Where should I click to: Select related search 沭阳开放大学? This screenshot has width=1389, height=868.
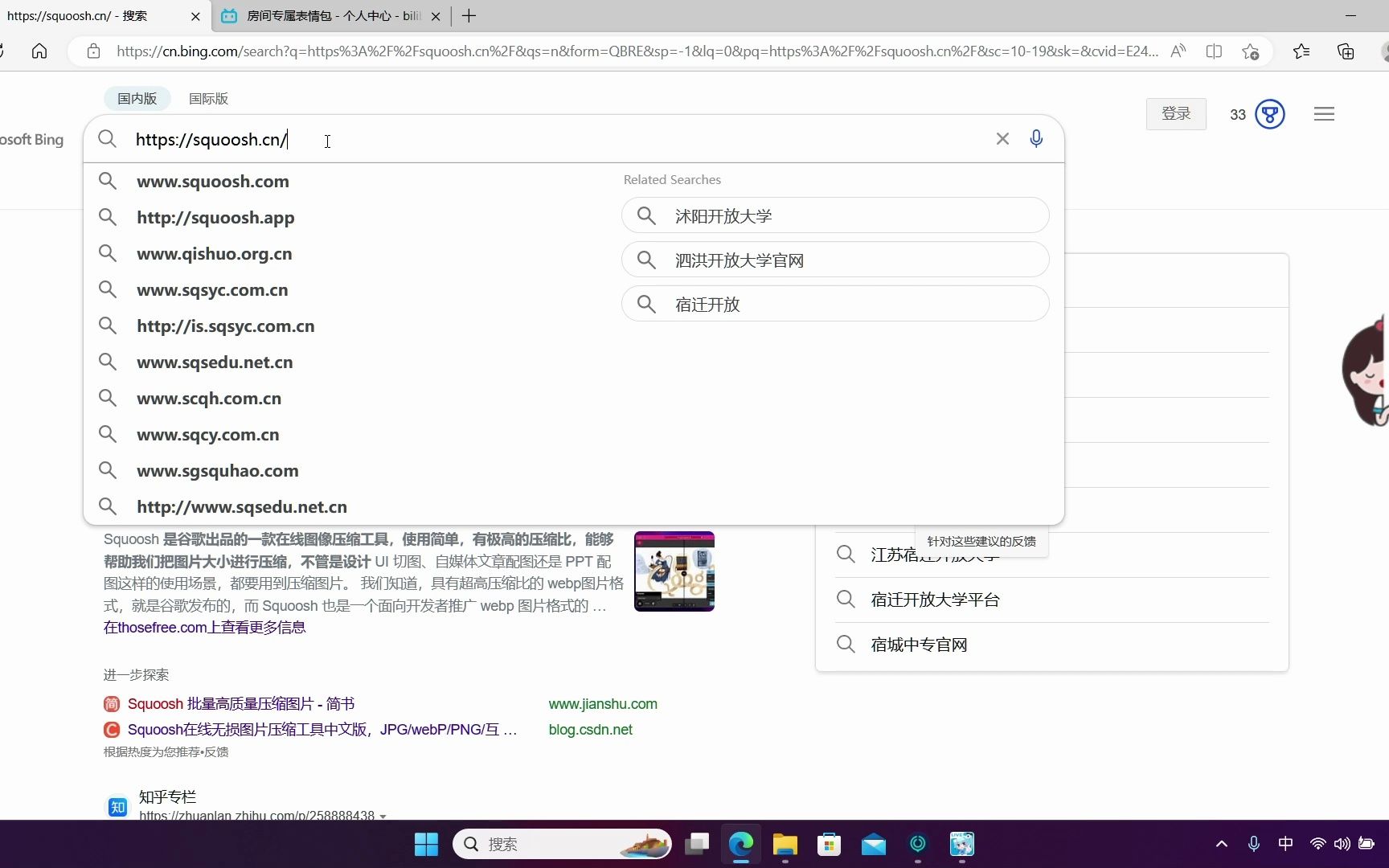click(835, 215)
